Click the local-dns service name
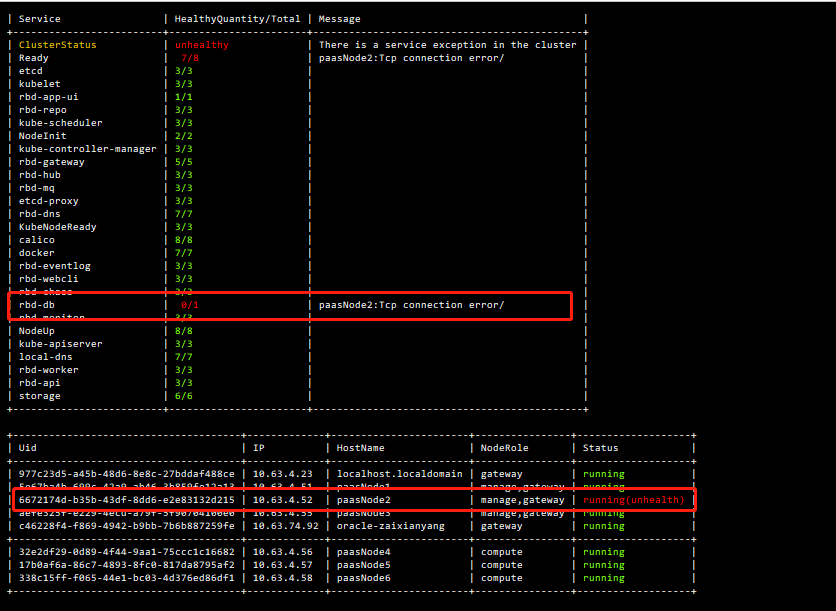This screenshot has width=836, height=611. click(45, 357)
